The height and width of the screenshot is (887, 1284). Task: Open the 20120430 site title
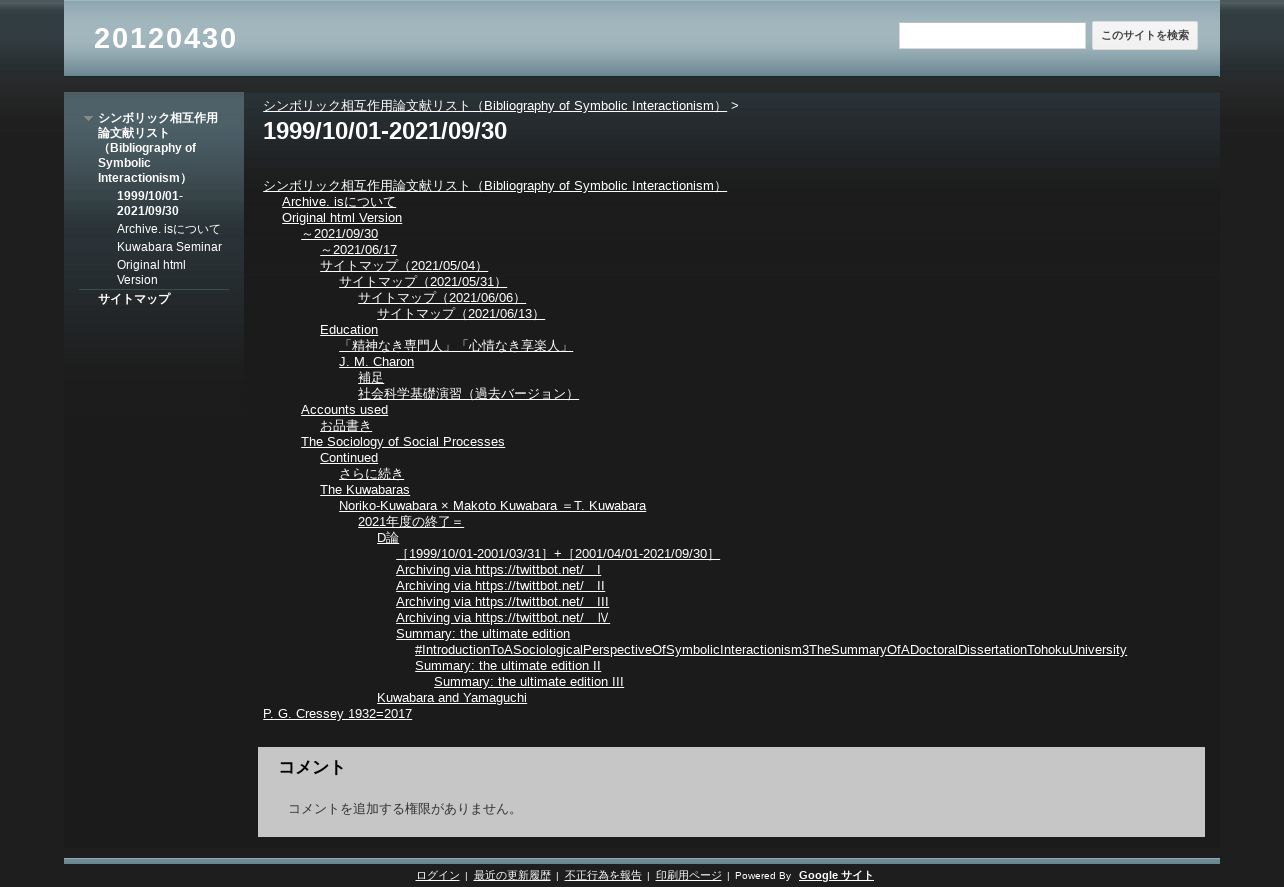165,38
